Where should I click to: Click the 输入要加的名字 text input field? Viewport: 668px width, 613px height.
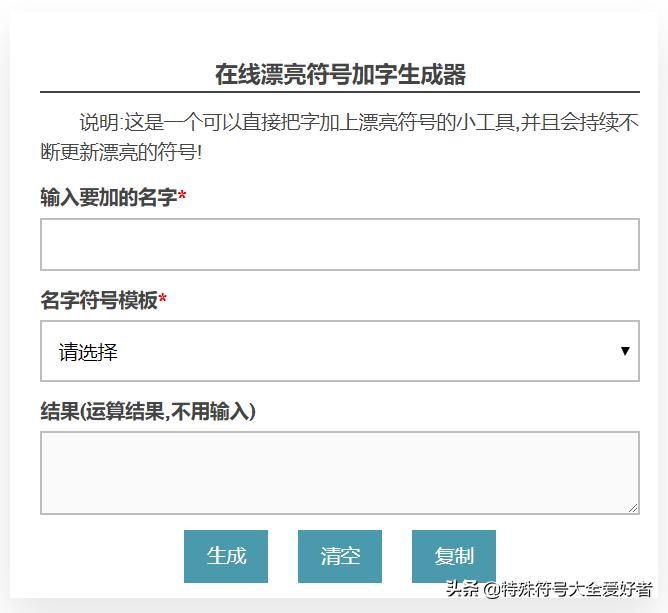tap(339, 244)
